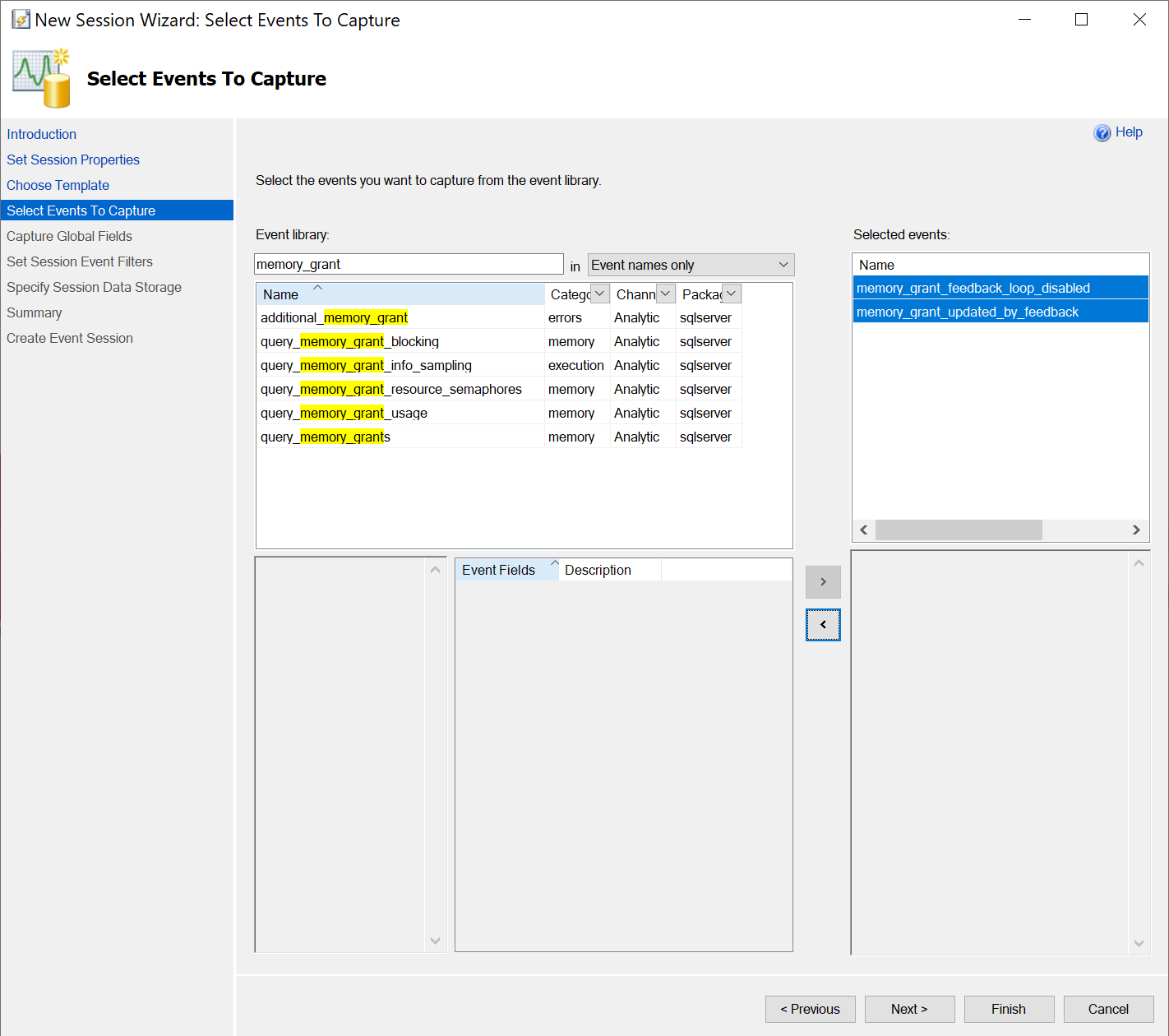Go to the Introduction page

(x=42, y=134)
